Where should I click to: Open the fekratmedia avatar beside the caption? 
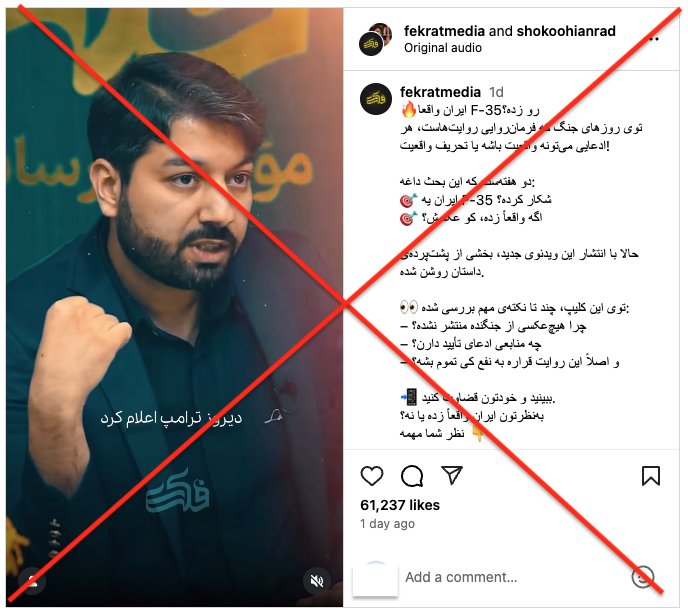click(x=376, y=99)
